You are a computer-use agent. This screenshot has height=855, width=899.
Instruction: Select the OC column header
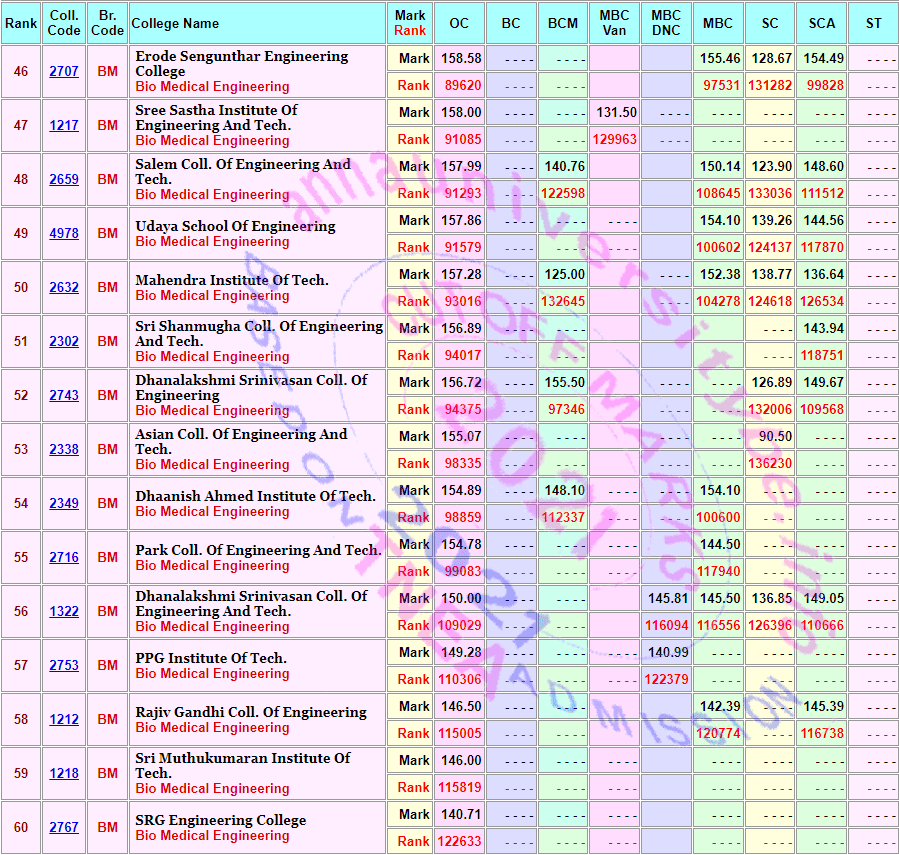(459, 23)
